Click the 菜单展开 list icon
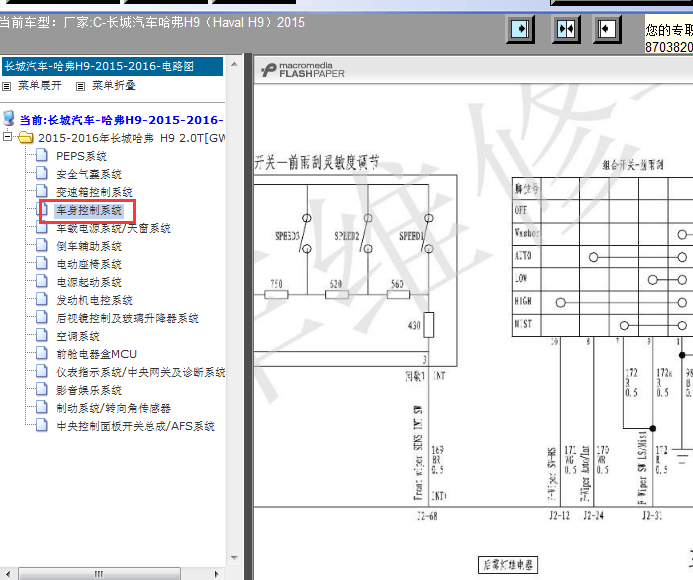This screenshot has width=693, height=580. tap(7, 87)
